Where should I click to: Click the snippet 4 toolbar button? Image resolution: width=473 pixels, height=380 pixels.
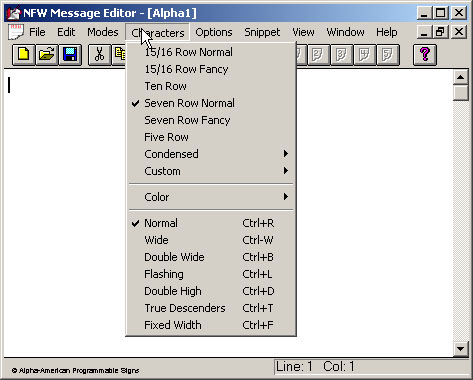pos(365,54)
